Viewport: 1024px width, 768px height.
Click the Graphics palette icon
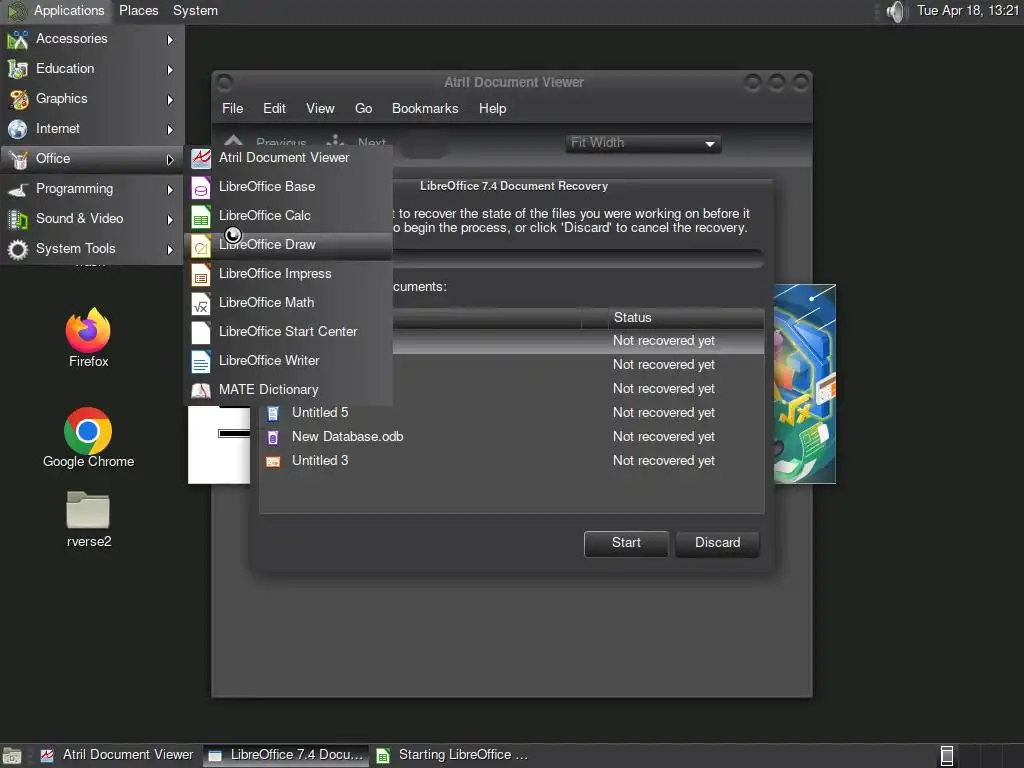point(18,99)
